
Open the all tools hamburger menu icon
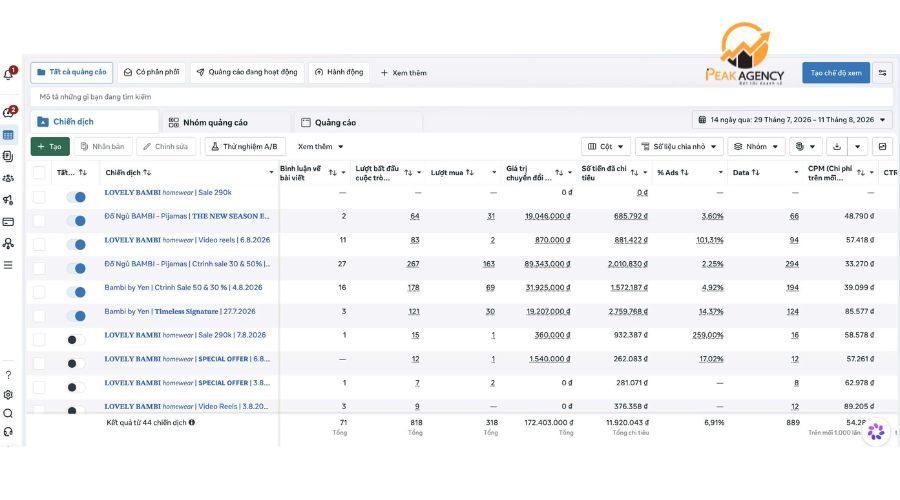coord(8,265)
